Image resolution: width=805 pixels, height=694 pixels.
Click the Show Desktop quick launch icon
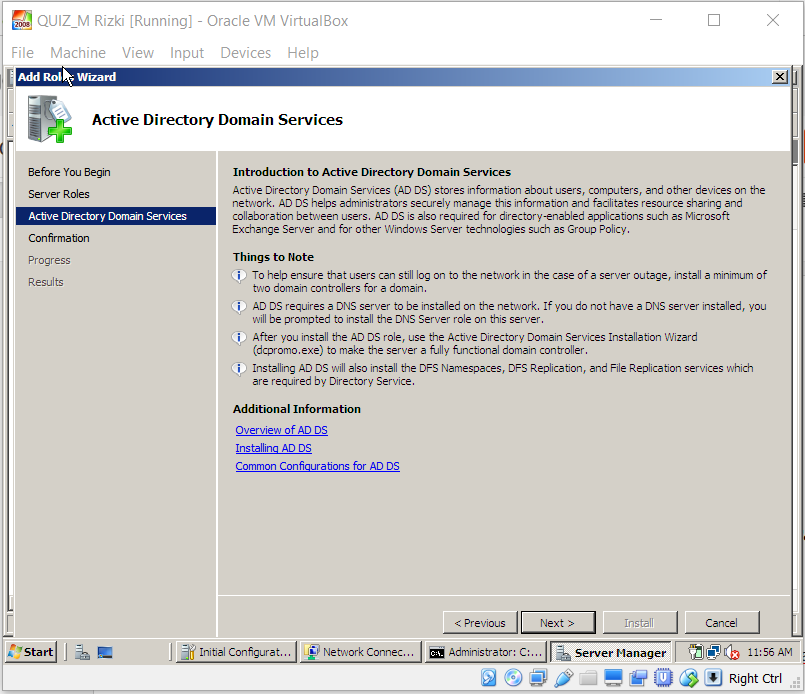(x=105, y=652)
